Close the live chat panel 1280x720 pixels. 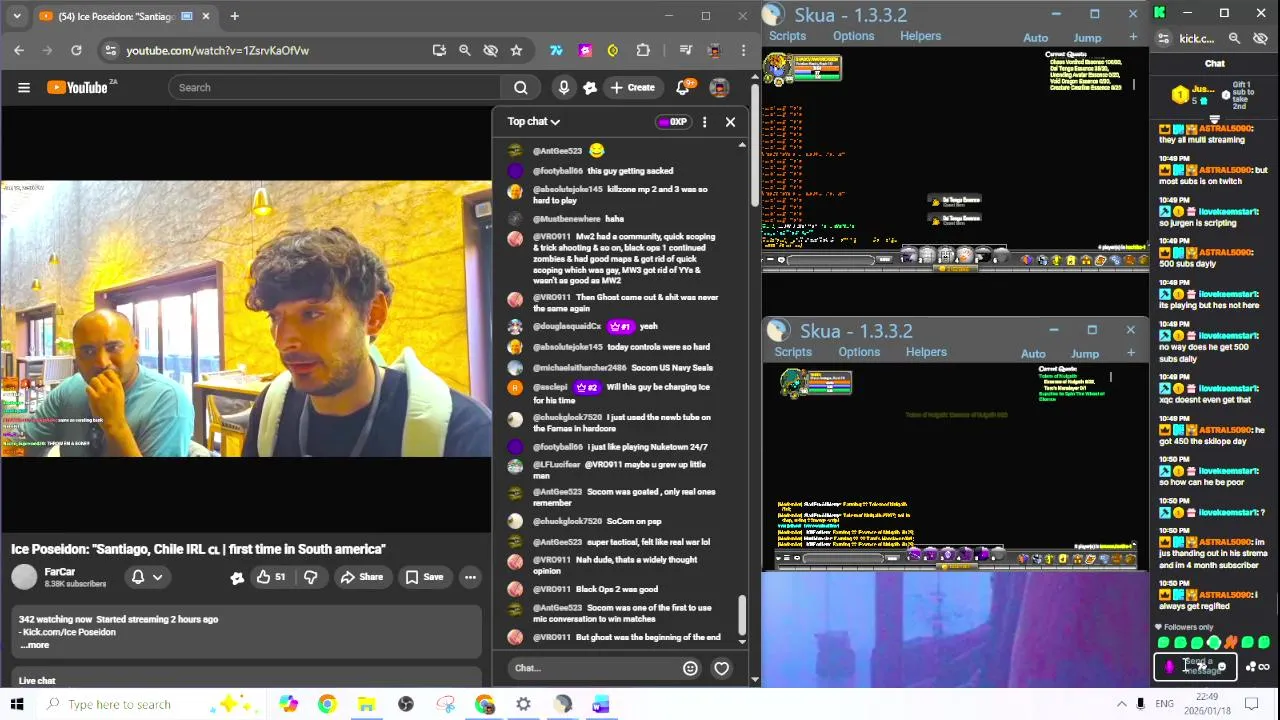point(730,122)
